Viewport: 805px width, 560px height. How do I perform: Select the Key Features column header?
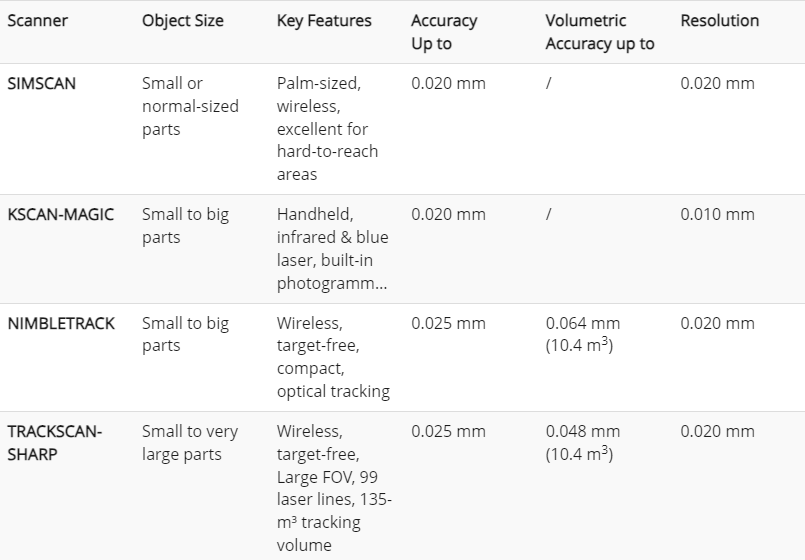324,21
